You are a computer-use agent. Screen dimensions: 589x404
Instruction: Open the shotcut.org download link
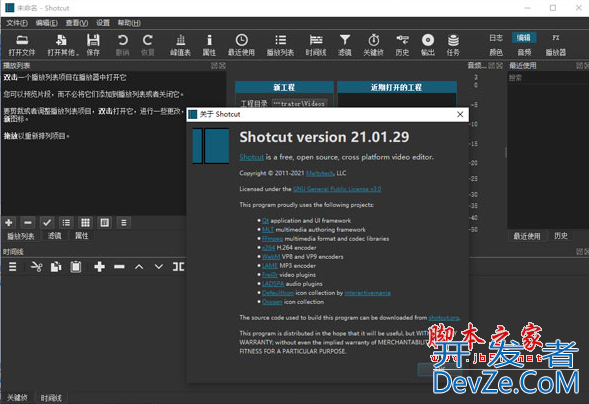444,318
